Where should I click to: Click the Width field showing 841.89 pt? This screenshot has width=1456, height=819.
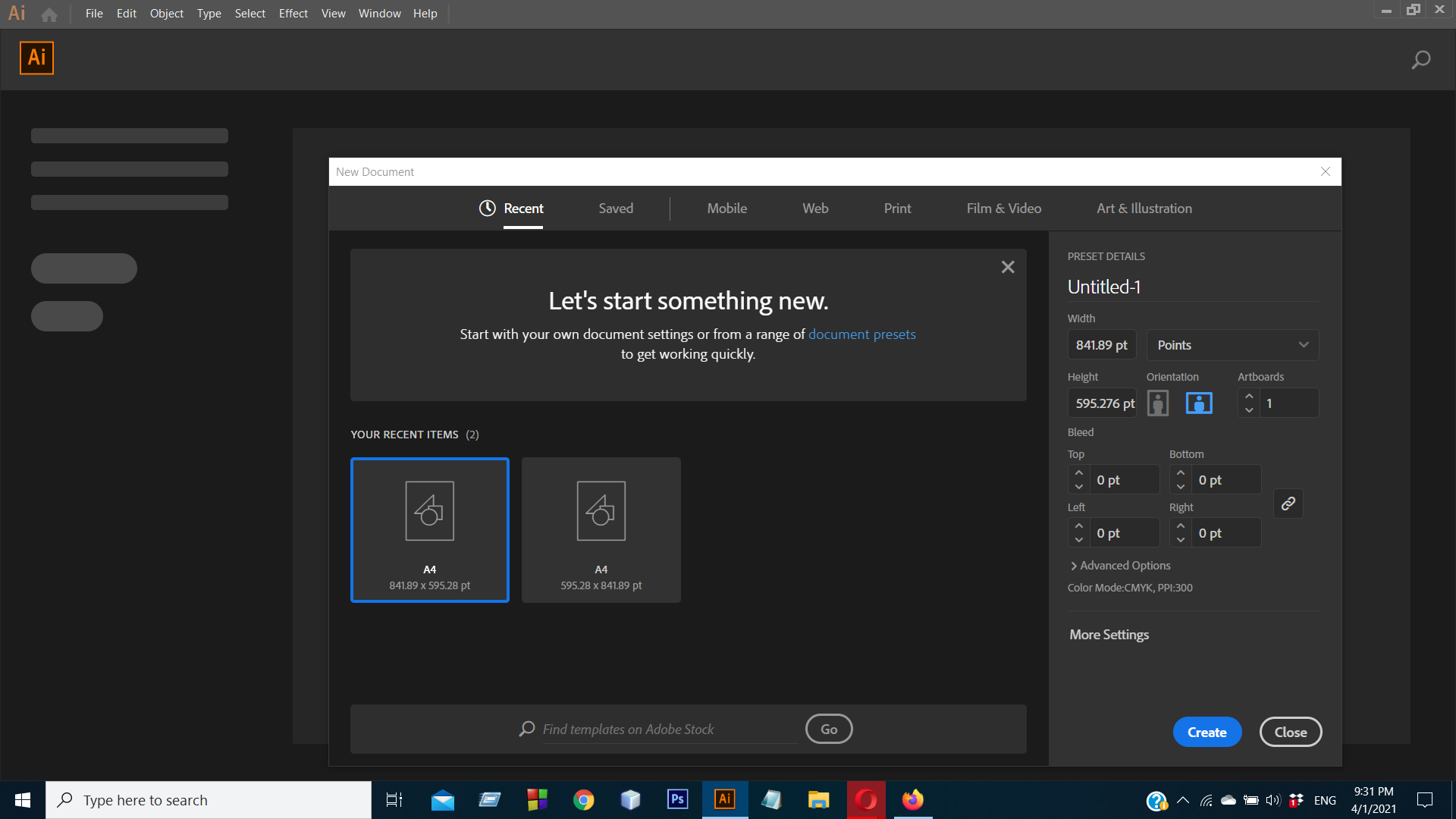point(1102,345)
